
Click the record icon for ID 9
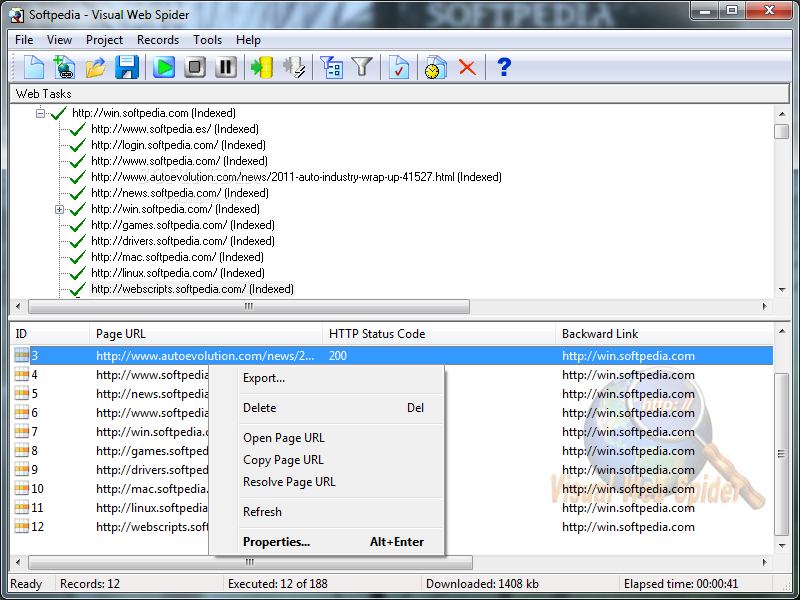(21, 469)
